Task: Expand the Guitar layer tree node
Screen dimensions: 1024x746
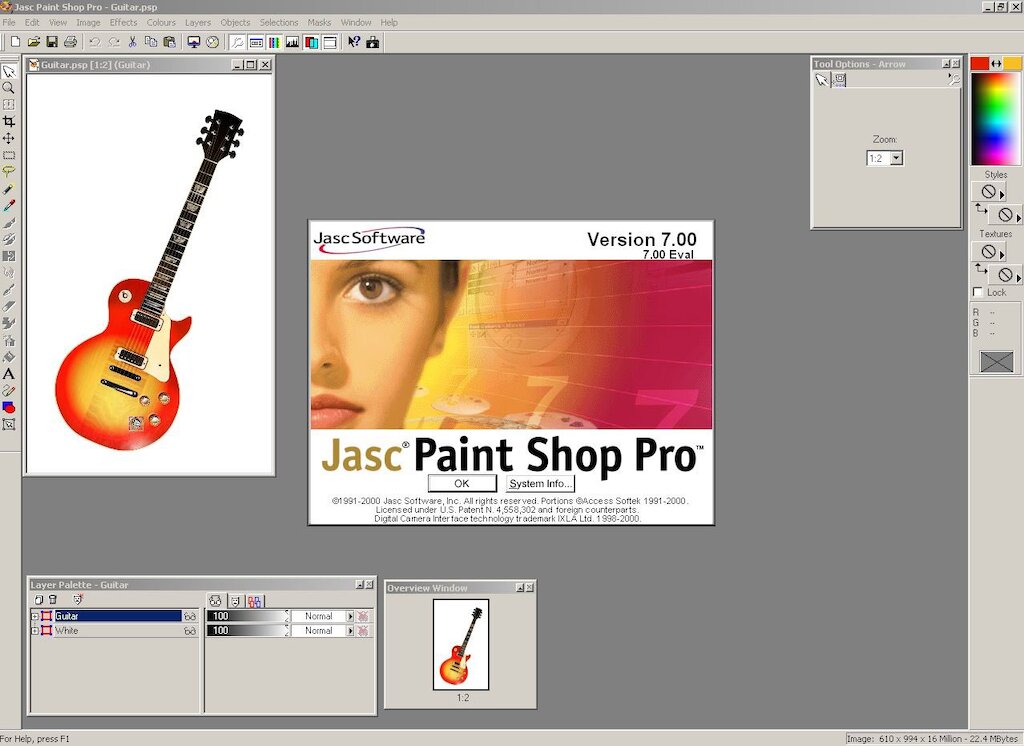Action: 35,617
